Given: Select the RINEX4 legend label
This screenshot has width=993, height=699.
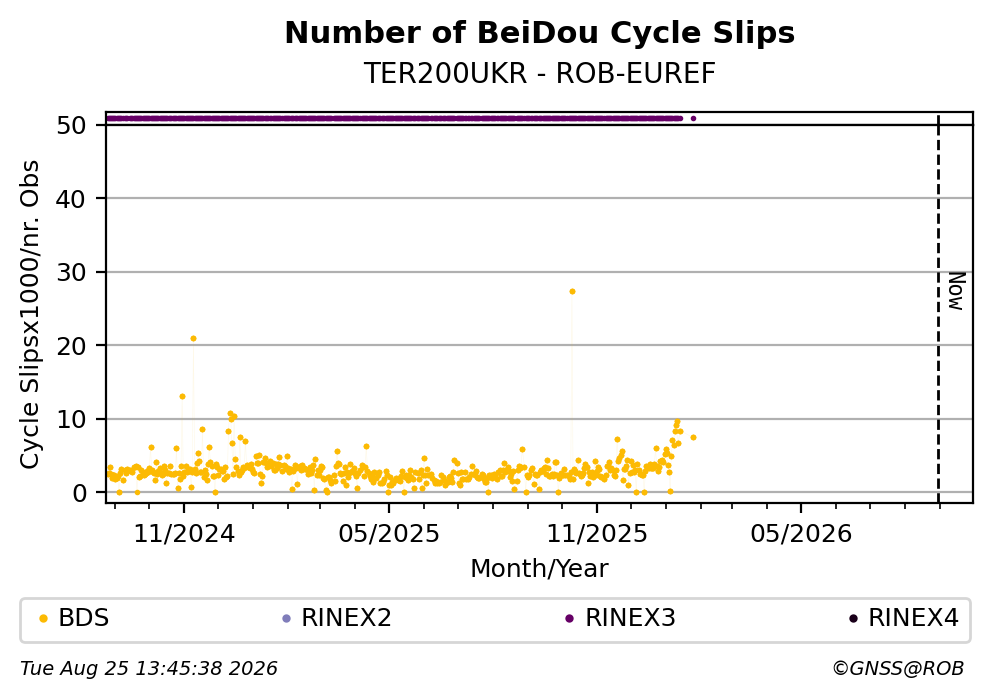Looking at the screenshot, I should coord(913,618).
